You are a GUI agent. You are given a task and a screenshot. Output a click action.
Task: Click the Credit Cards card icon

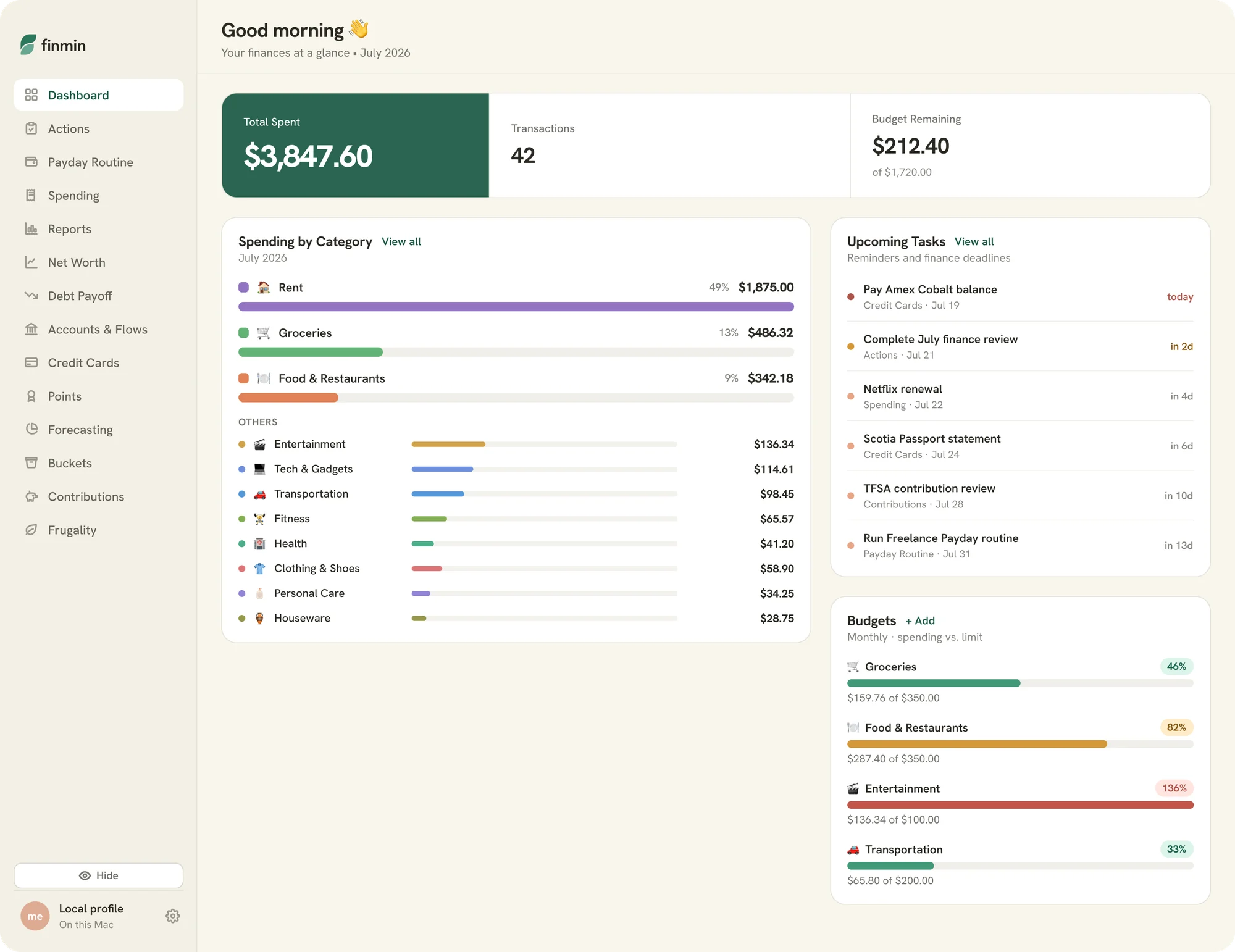pos(31,362)
